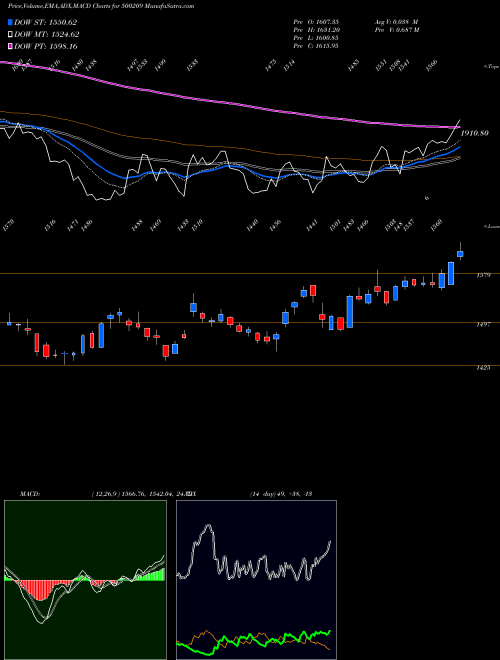The image size is (500, 660).
Task: Click the 1425 price level label
Action: click(483, 367)
